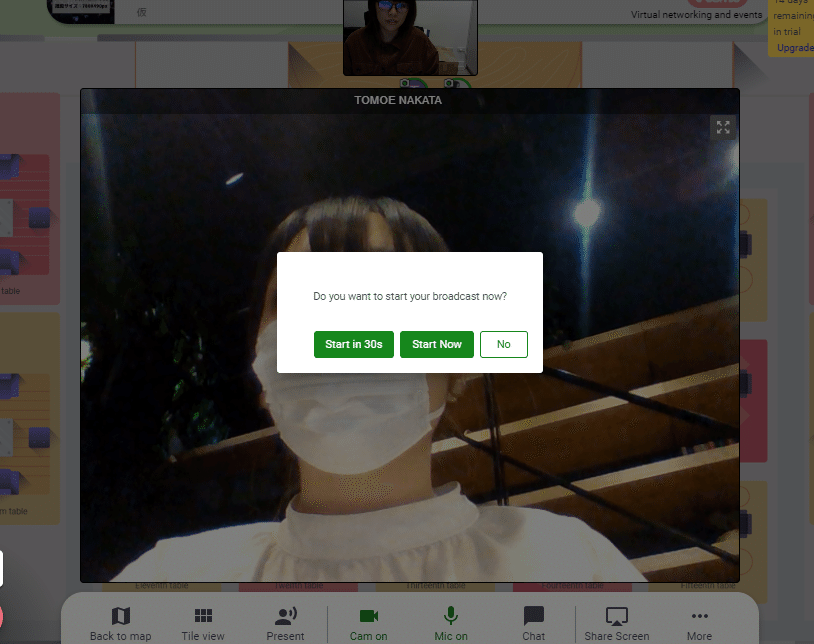Screen dimensions: 814x644
Task: Decline the broadcast by choosing No
Action: tap(504, 345)
